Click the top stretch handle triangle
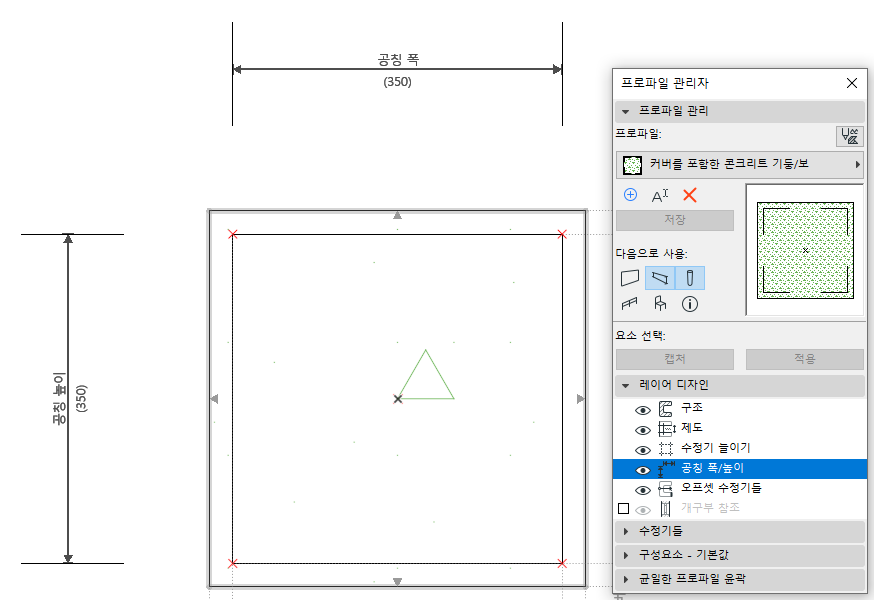 (397, 215)
